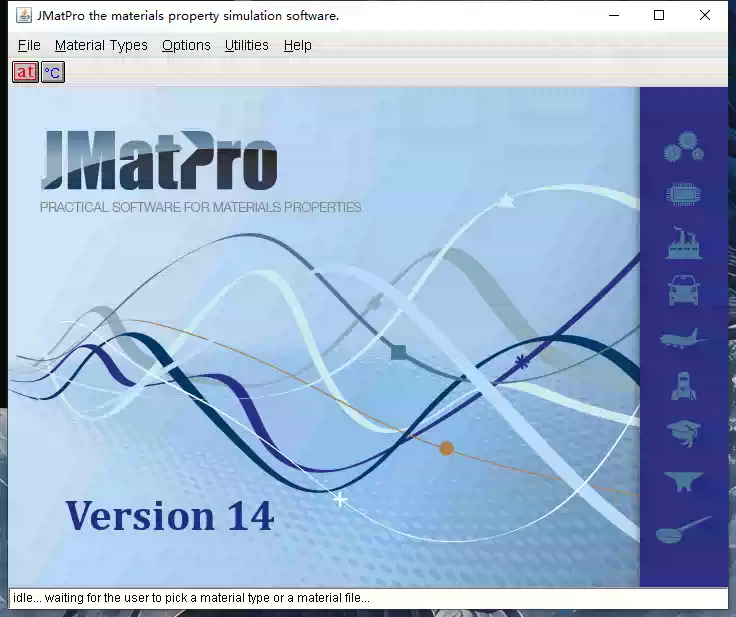Viewport: 736px width, 617px height.
Task: Maximize the JMatPro window
Action: [659, 15]
